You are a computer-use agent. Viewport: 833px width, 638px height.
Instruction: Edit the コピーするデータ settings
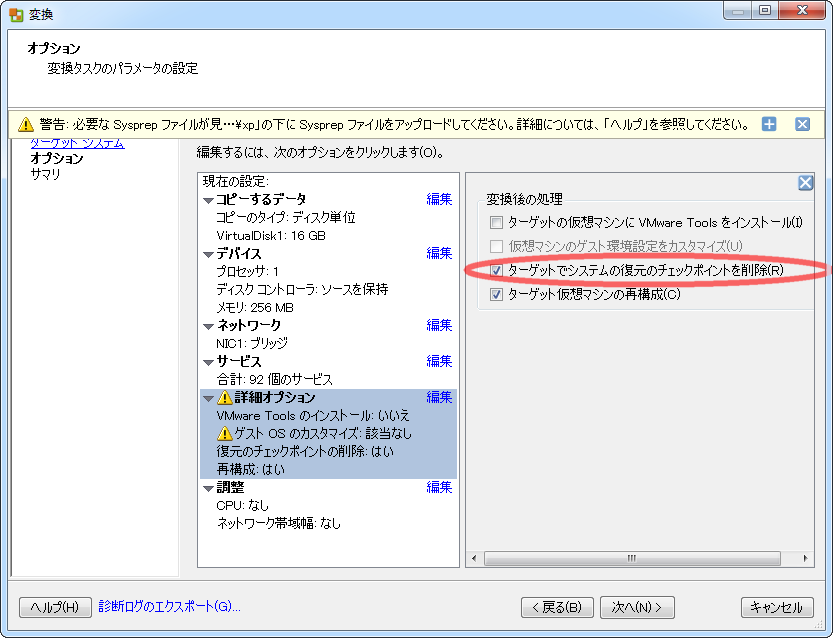coord(439,199)
